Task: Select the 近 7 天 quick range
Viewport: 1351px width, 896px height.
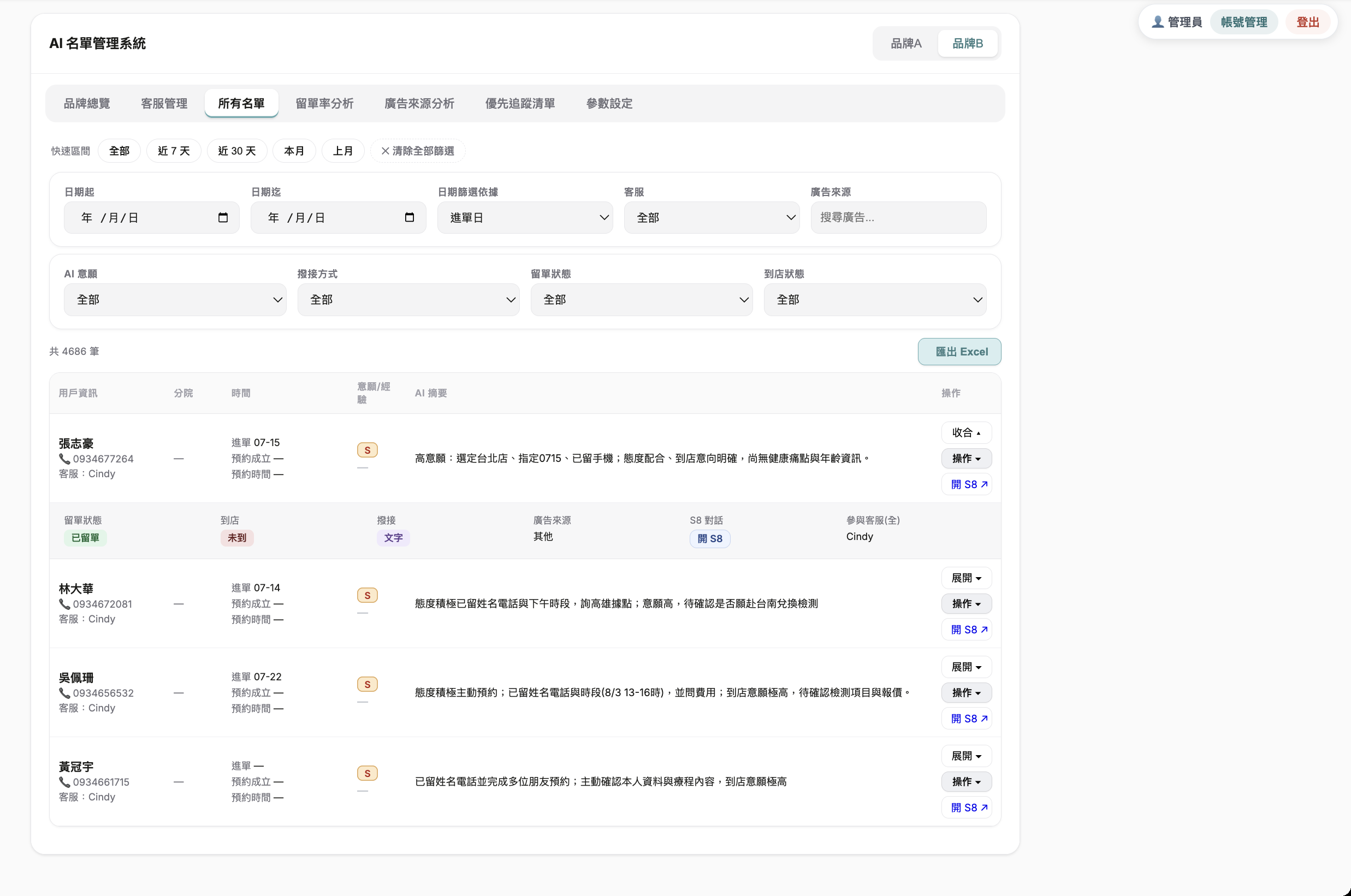Action: 174,151
